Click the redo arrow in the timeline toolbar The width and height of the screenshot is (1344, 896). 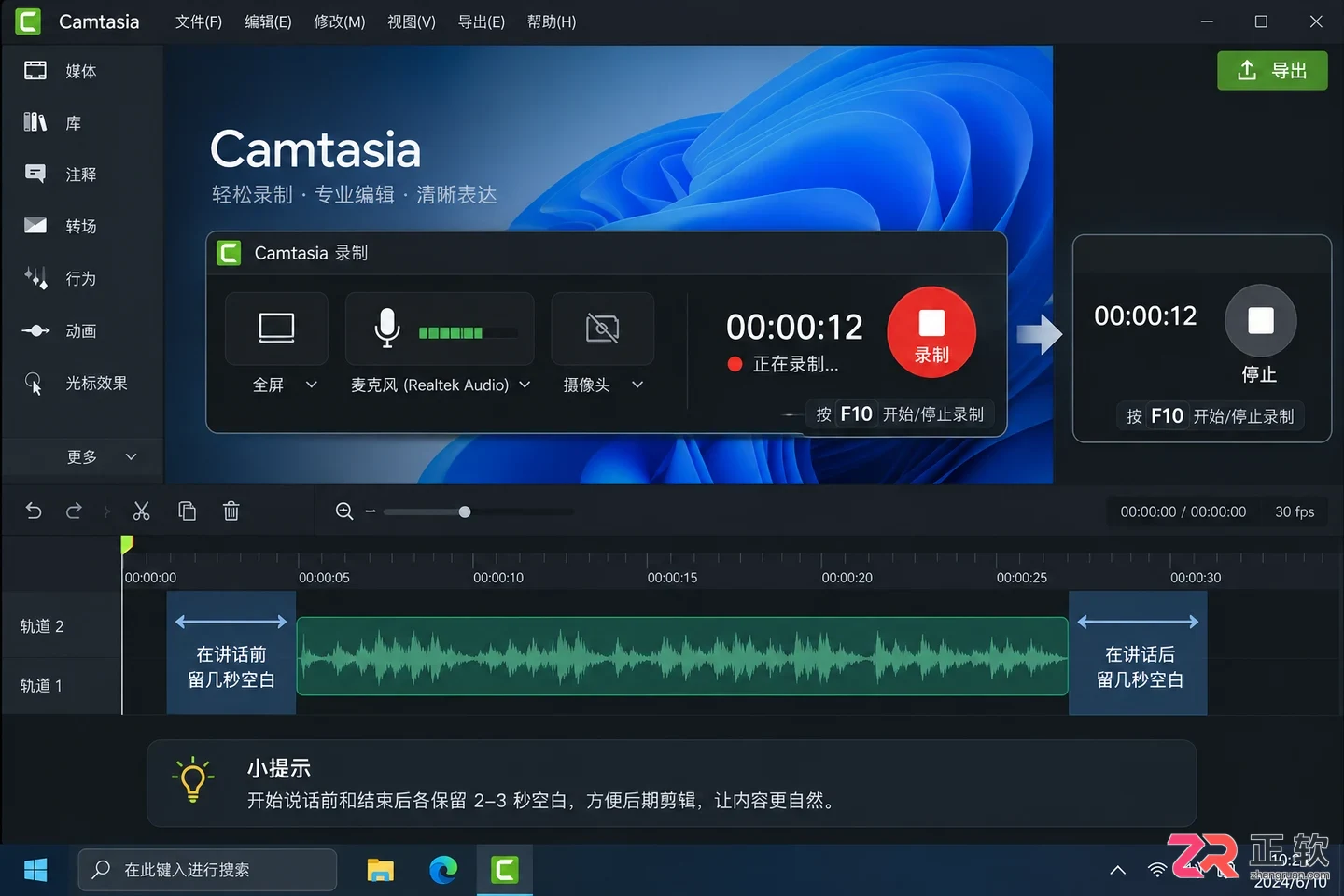(x=74, y=511)
